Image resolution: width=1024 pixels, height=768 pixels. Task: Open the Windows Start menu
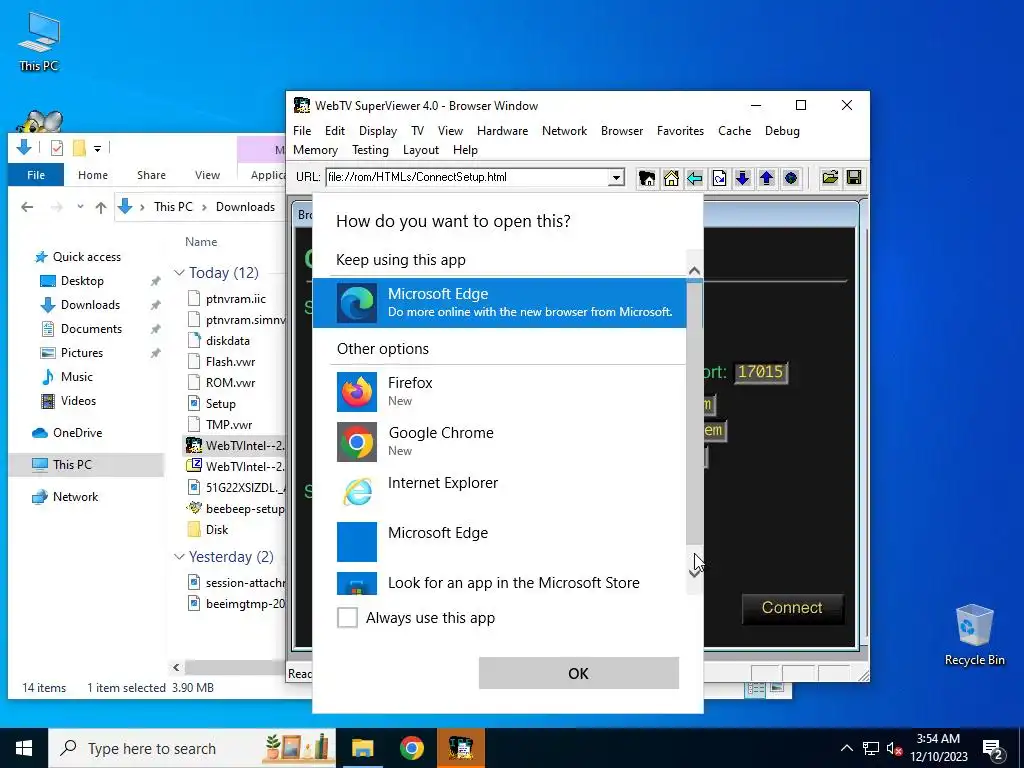coord(24,748)
